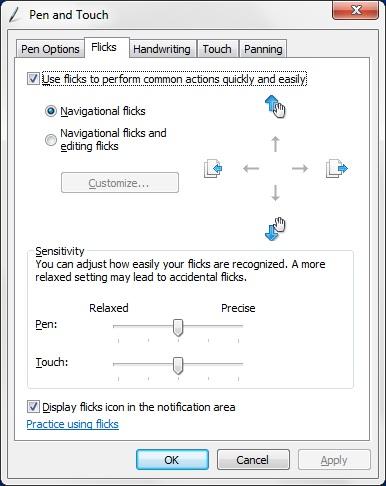The width and height of the screenshot is (386, 486).
Task: Select Navigational flicks and editing flicks option
Action: pyautogui.click(x=51, y=140)
